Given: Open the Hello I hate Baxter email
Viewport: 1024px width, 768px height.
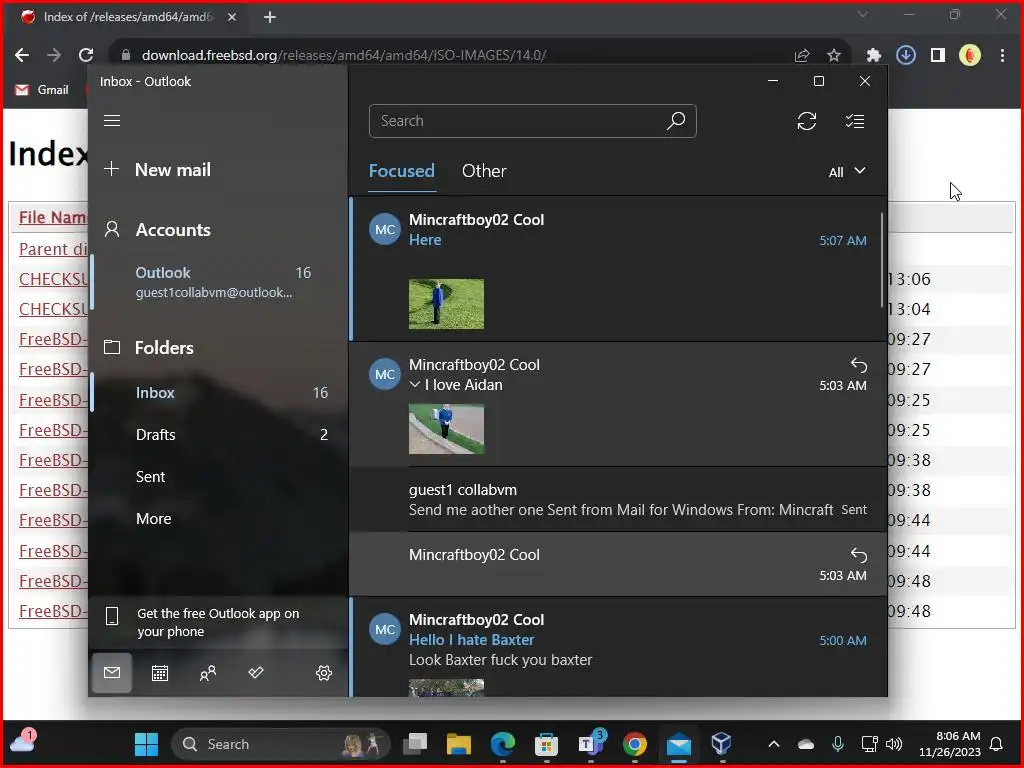Looking at the screenshot, I should 618,647.
